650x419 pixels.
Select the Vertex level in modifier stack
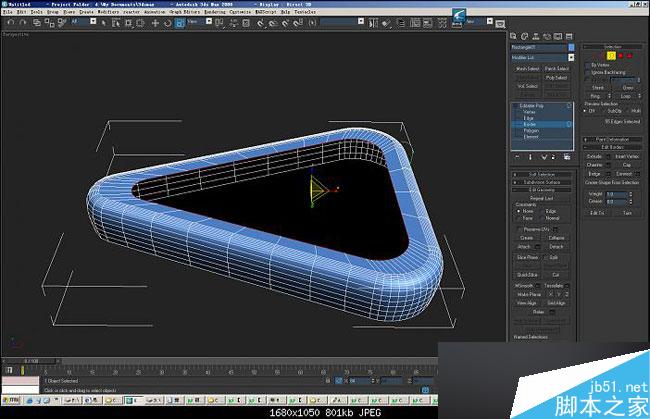click(x=529, y=112)
